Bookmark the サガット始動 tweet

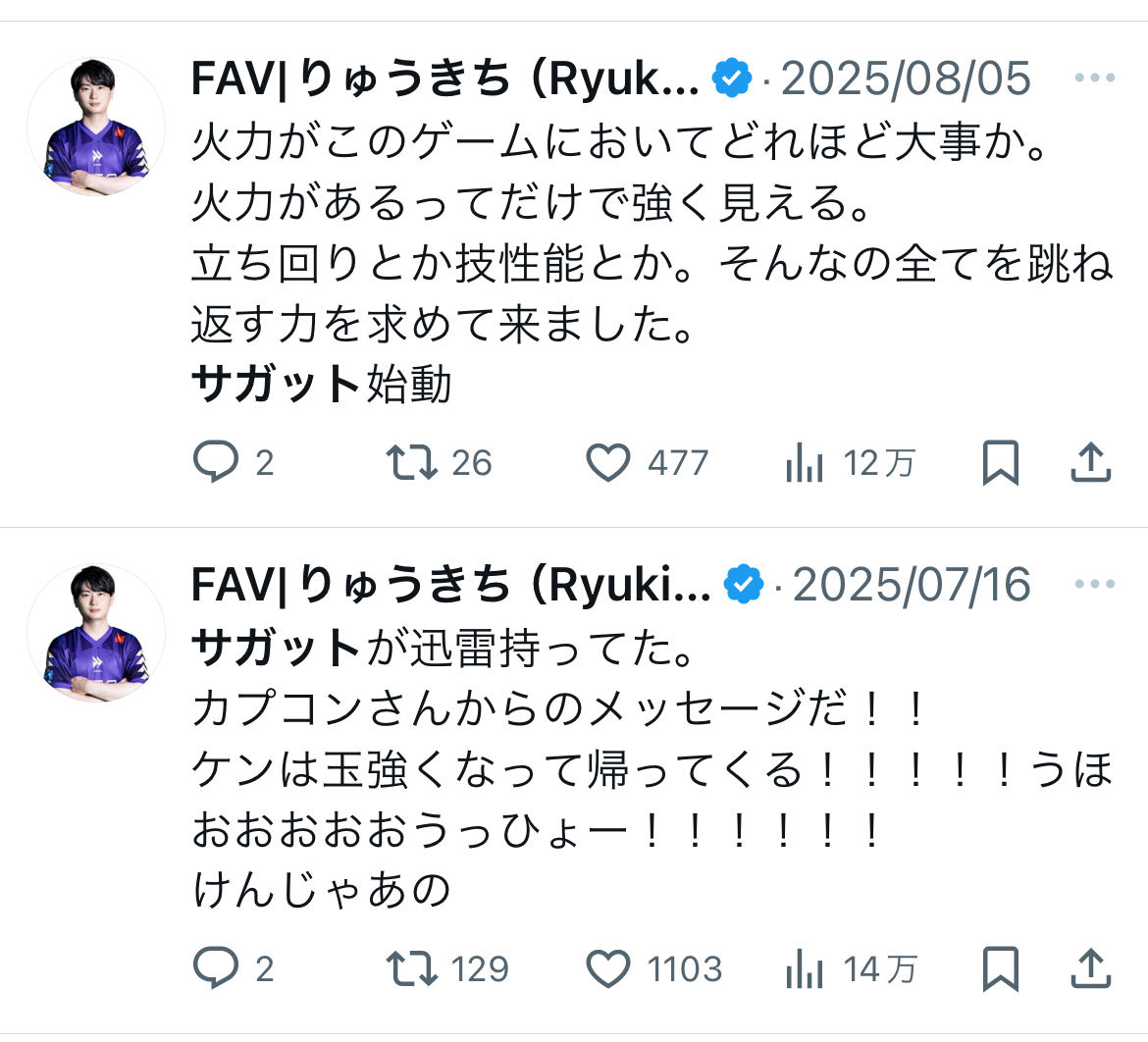(x=1000, y=462)
